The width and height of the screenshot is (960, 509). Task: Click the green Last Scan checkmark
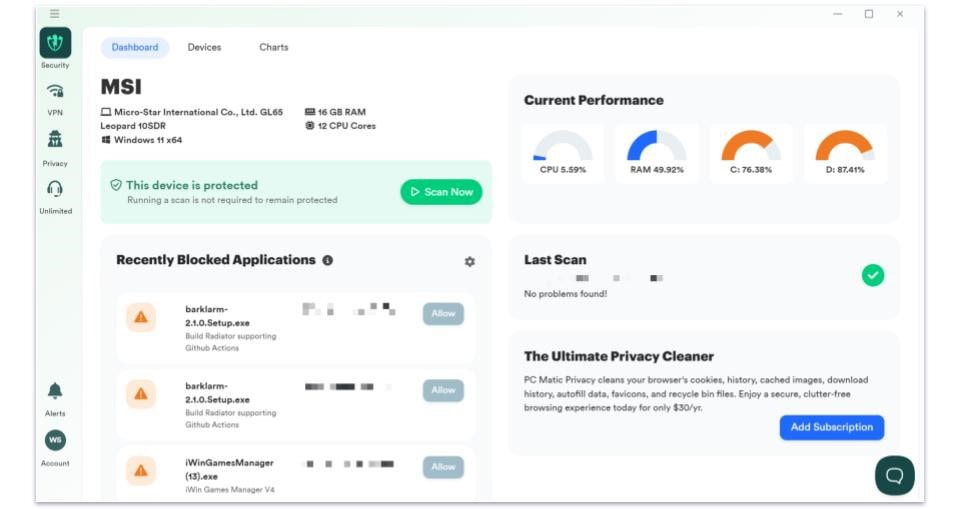[x=873, y=276]
